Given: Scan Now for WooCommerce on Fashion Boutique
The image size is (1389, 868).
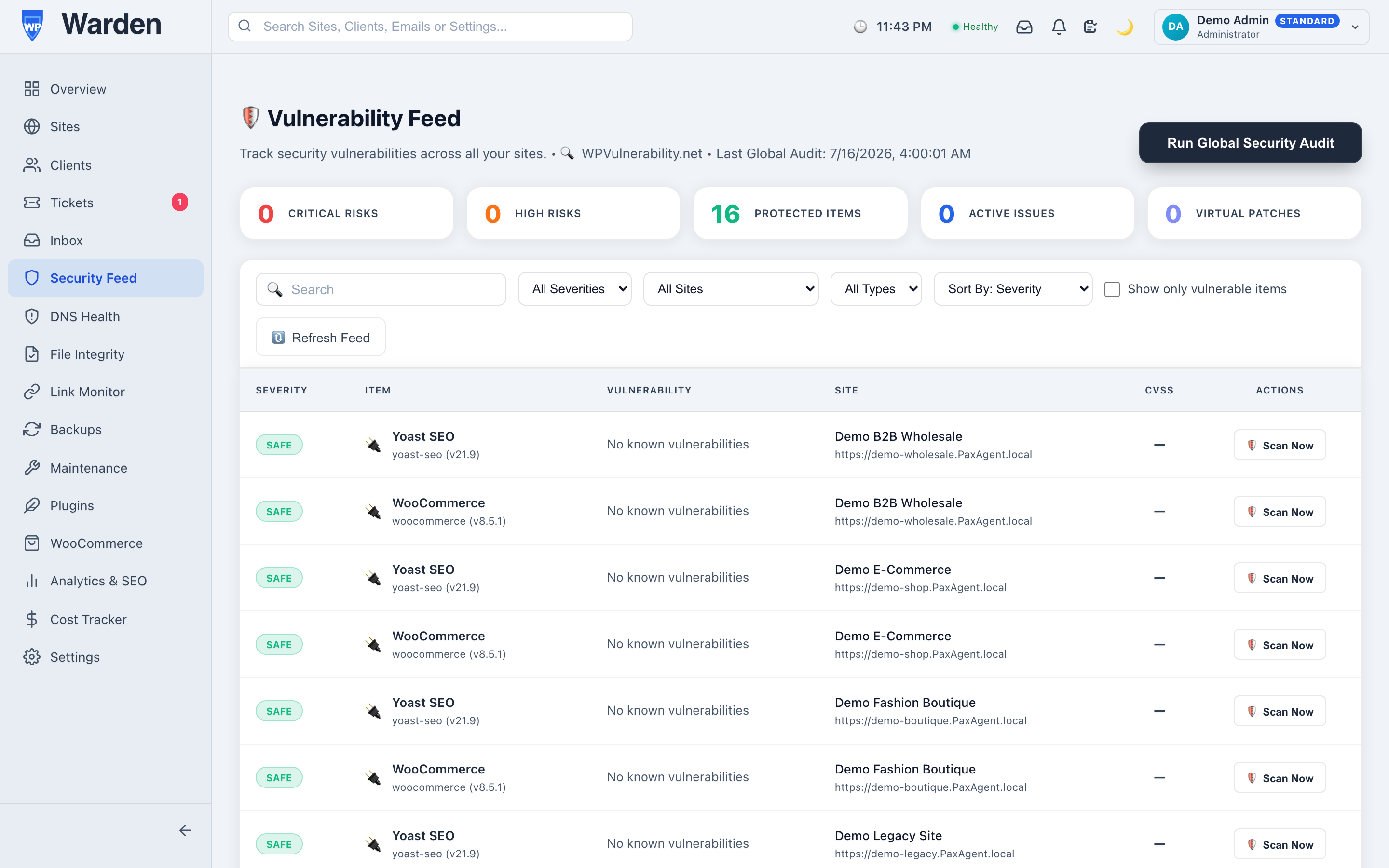Looking at the screenshot, I should [1280, 778].
